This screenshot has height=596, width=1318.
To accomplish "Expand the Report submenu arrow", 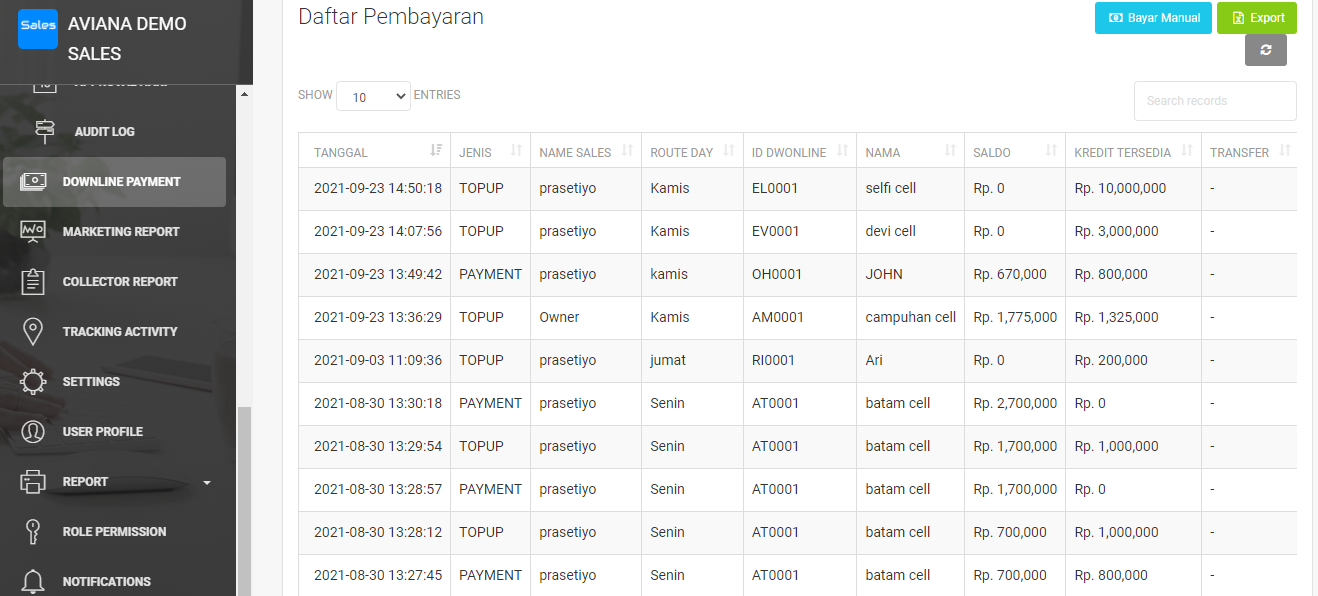I will 207,482.
